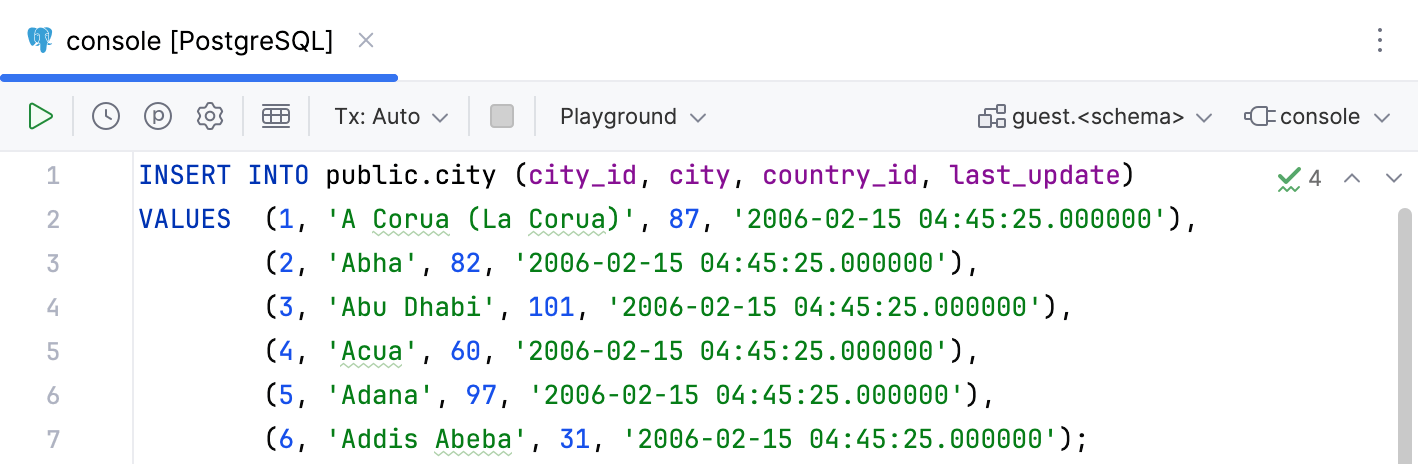Click the View Parameters (P) icon

pos(158,116)
